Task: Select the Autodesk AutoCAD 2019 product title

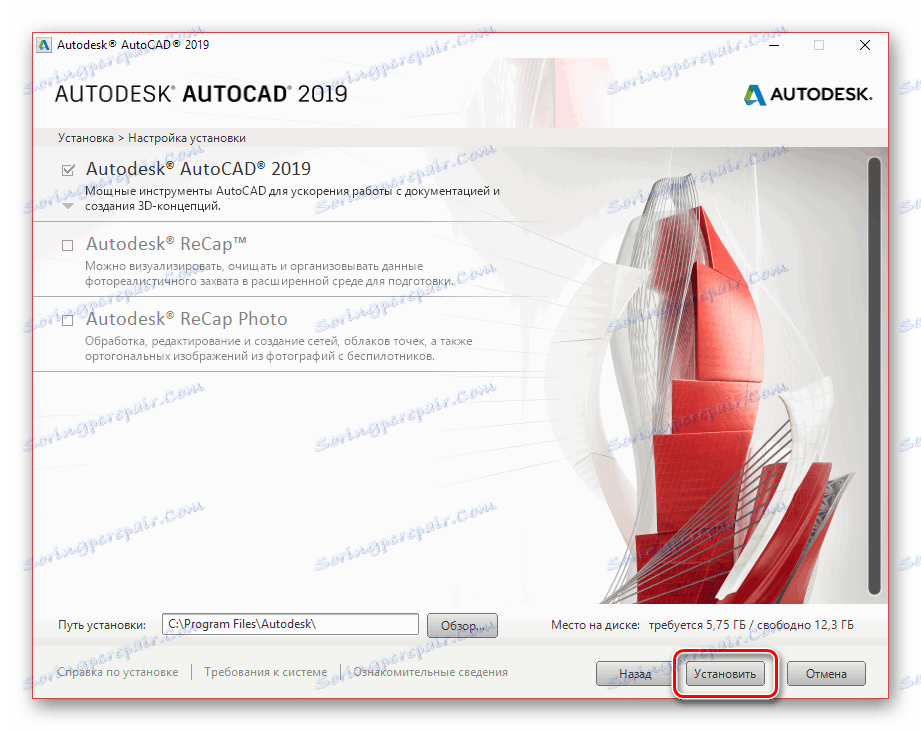Action: pos(199,169)
